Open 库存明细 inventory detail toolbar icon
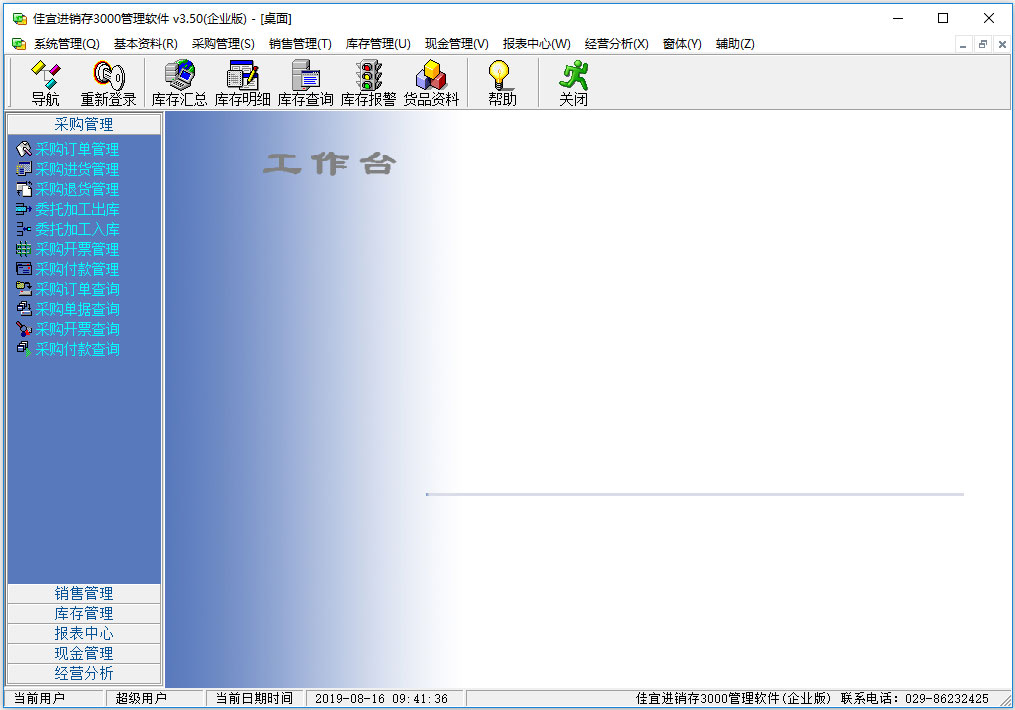1015x710 pixels. pyautogui.click(x=242, y=83)
